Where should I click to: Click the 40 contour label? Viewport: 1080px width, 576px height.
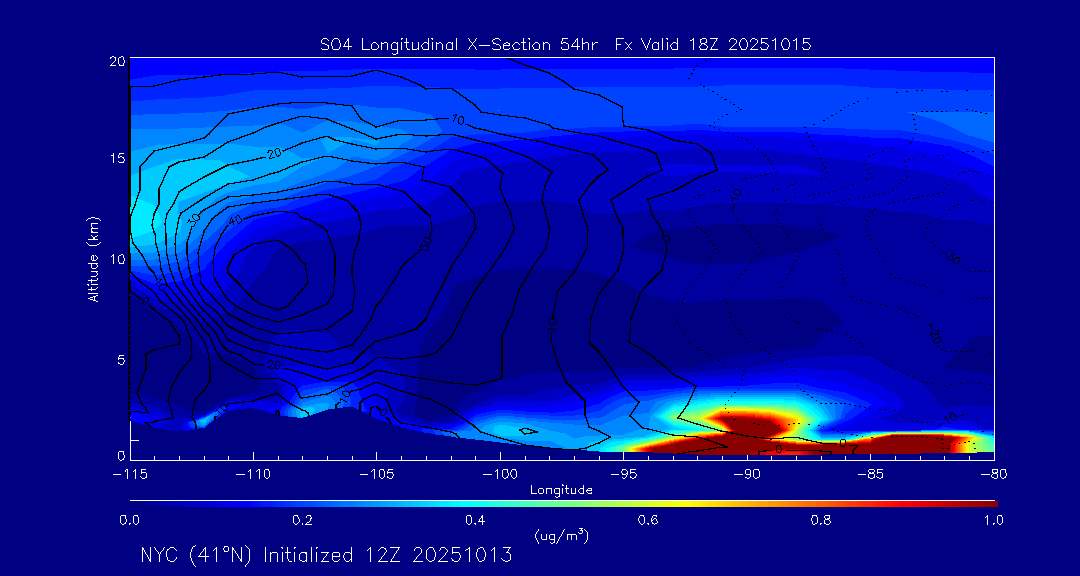(236, 220)
